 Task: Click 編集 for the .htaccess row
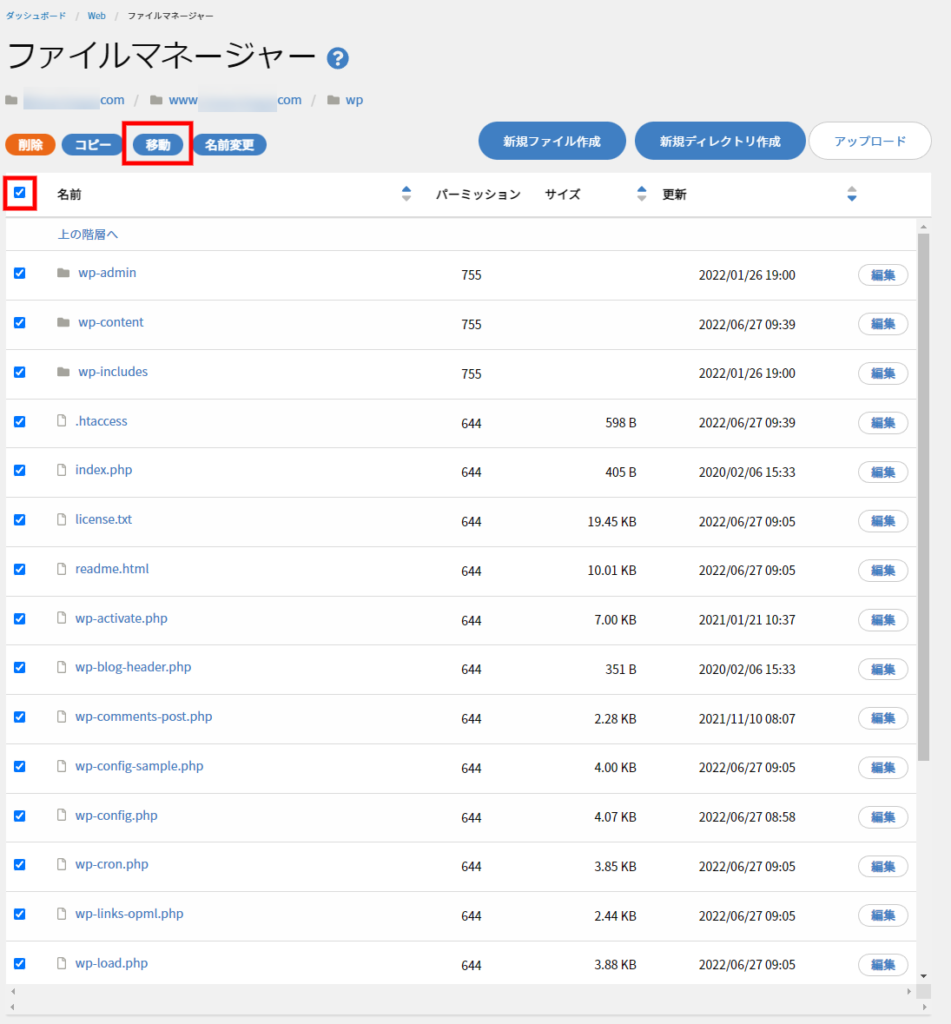883,423
